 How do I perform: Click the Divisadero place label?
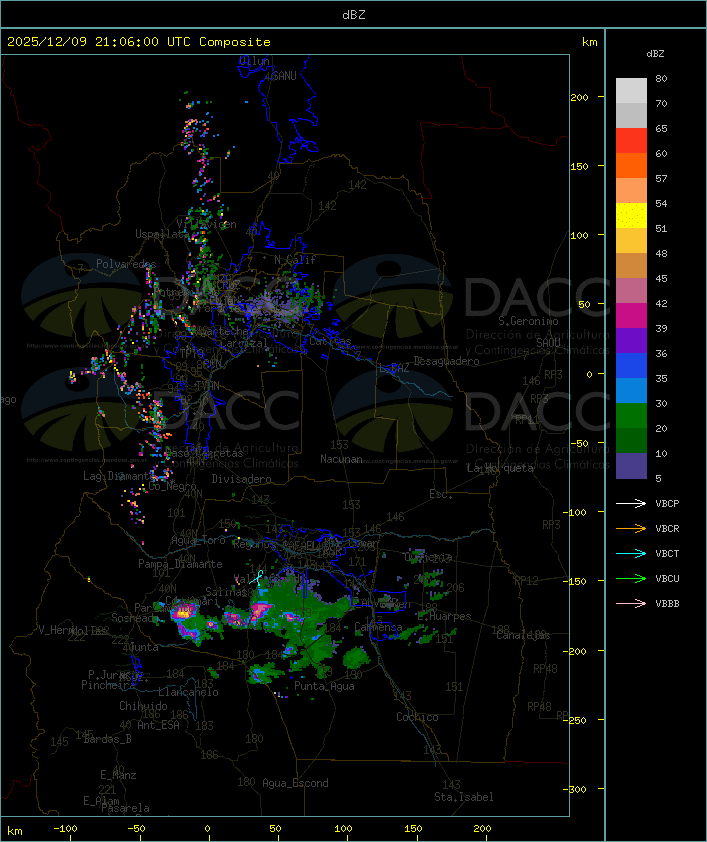pos(241,478)
